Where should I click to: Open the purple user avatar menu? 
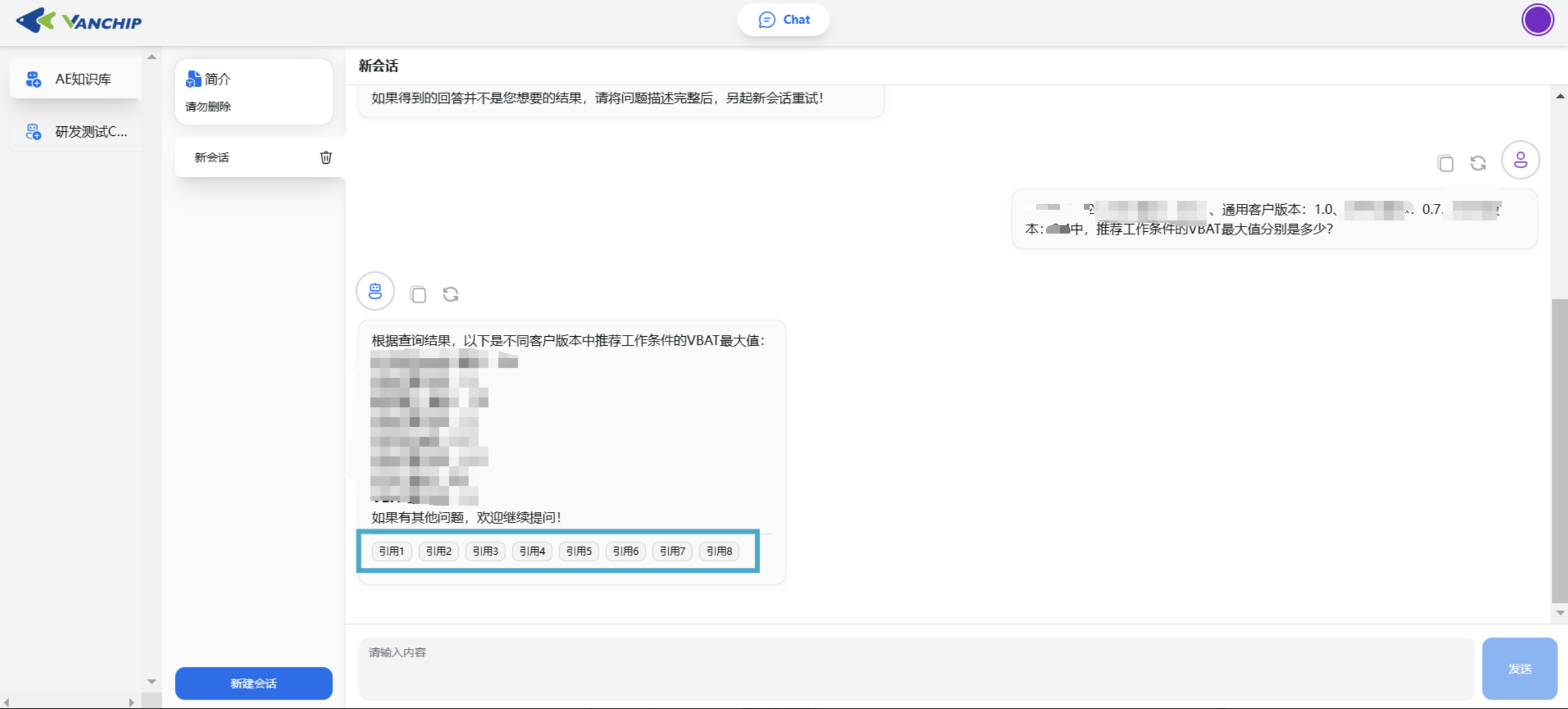[x=1537, y=20]
